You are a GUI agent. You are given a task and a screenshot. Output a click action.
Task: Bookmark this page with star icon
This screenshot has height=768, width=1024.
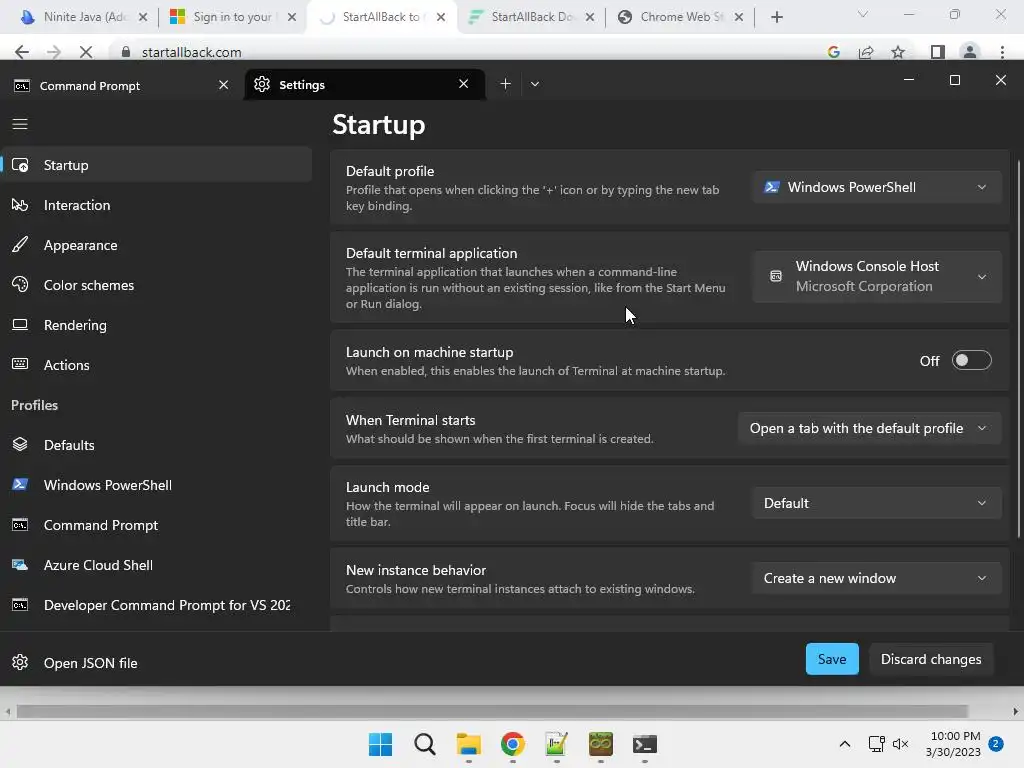[x=898, y=52]
